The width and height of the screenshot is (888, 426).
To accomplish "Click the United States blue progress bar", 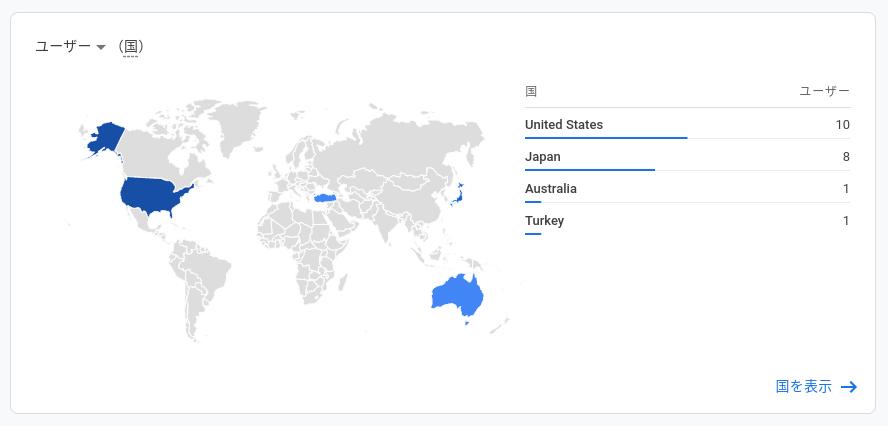I will (606, 138).
